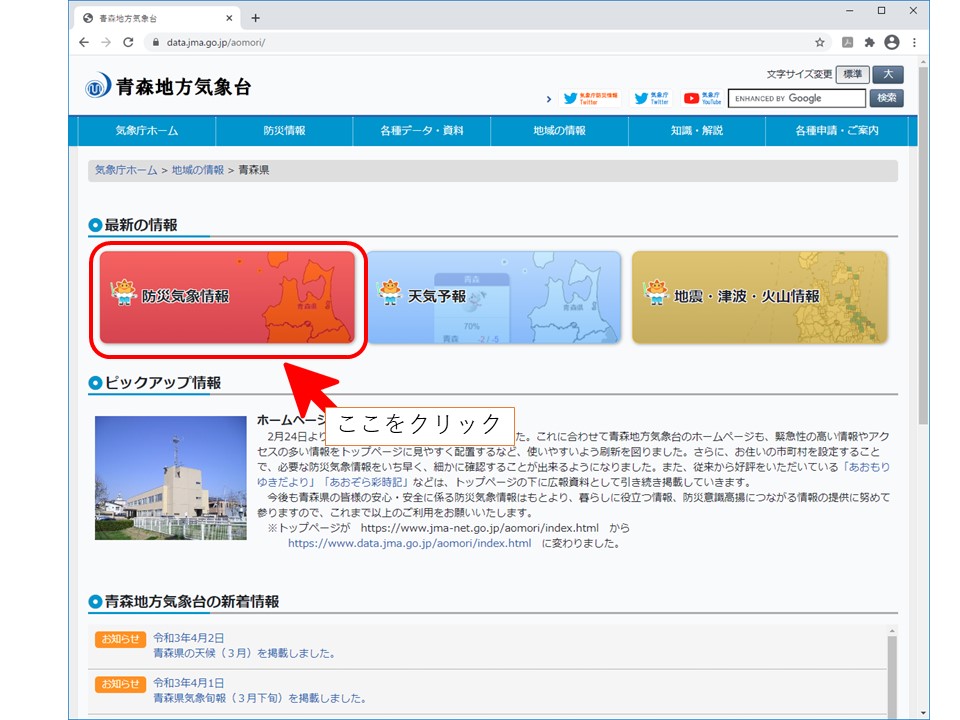
Task: Click the observatory building photo
Action: (x=171, y=478)
